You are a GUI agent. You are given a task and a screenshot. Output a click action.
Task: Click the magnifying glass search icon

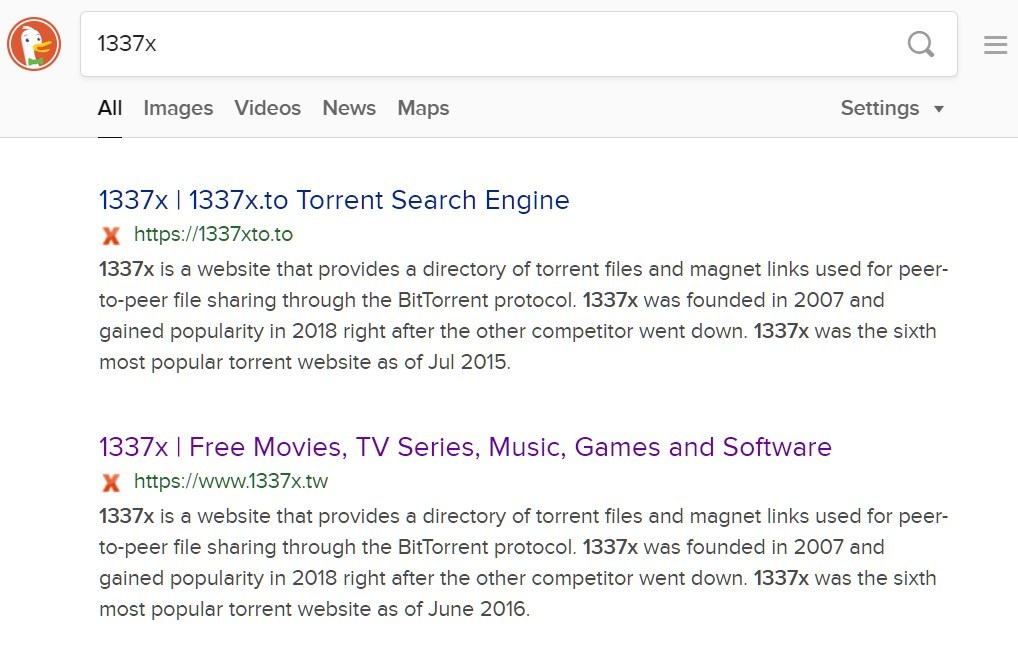pyautogui.click(x=921, y=44)
